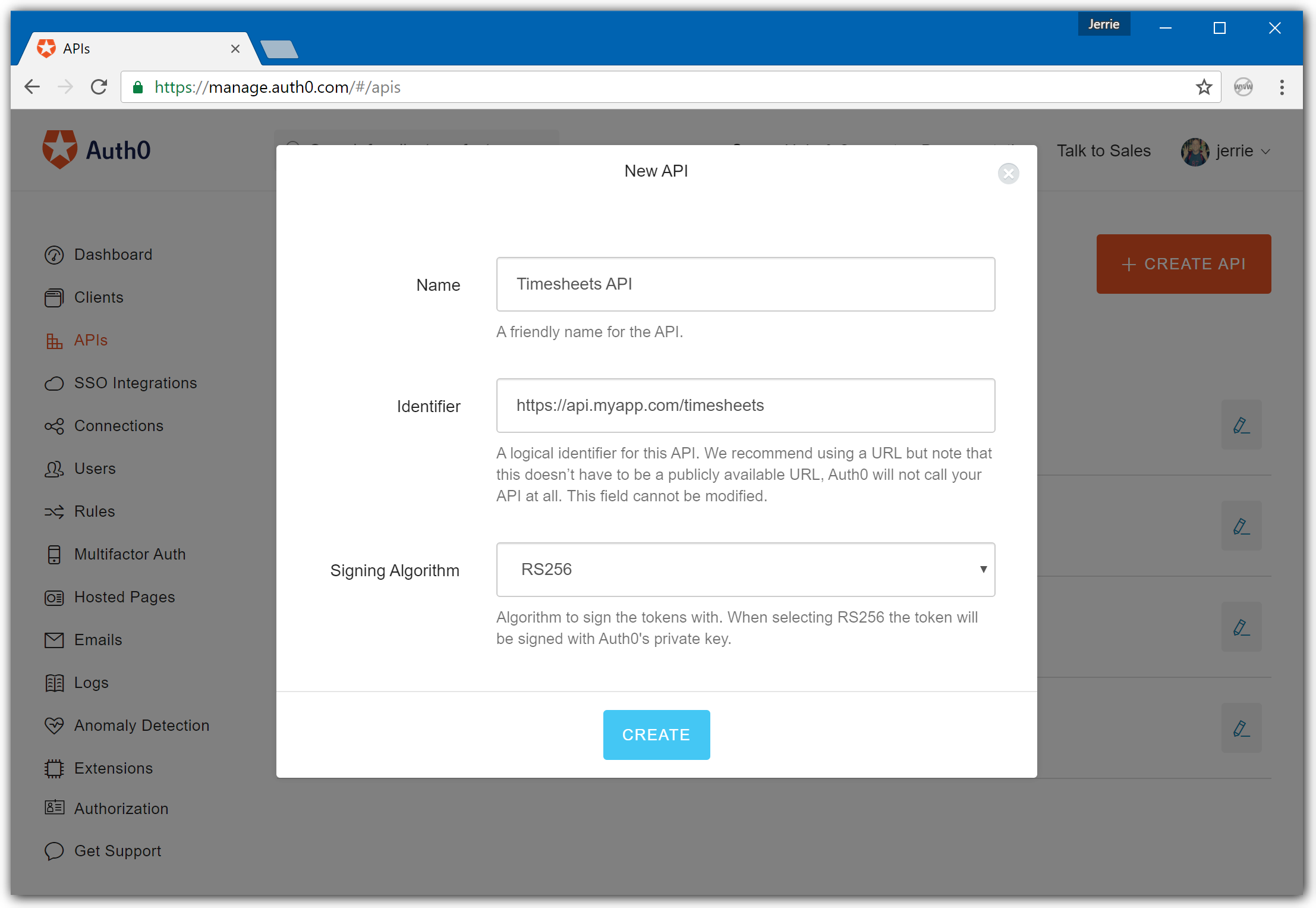Expand the jerrie account menu chevron
The image size is (1316, 908).
[x=1265, y=152]
